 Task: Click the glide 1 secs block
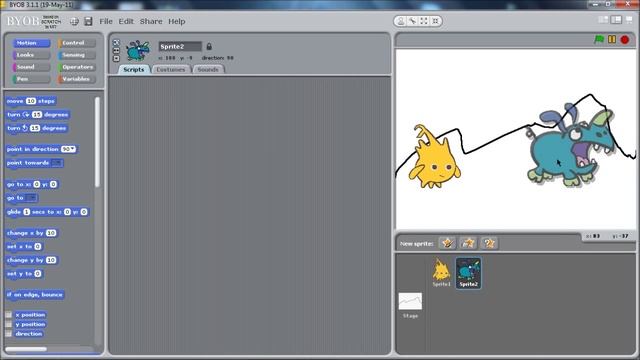click(x=47, y=212)
